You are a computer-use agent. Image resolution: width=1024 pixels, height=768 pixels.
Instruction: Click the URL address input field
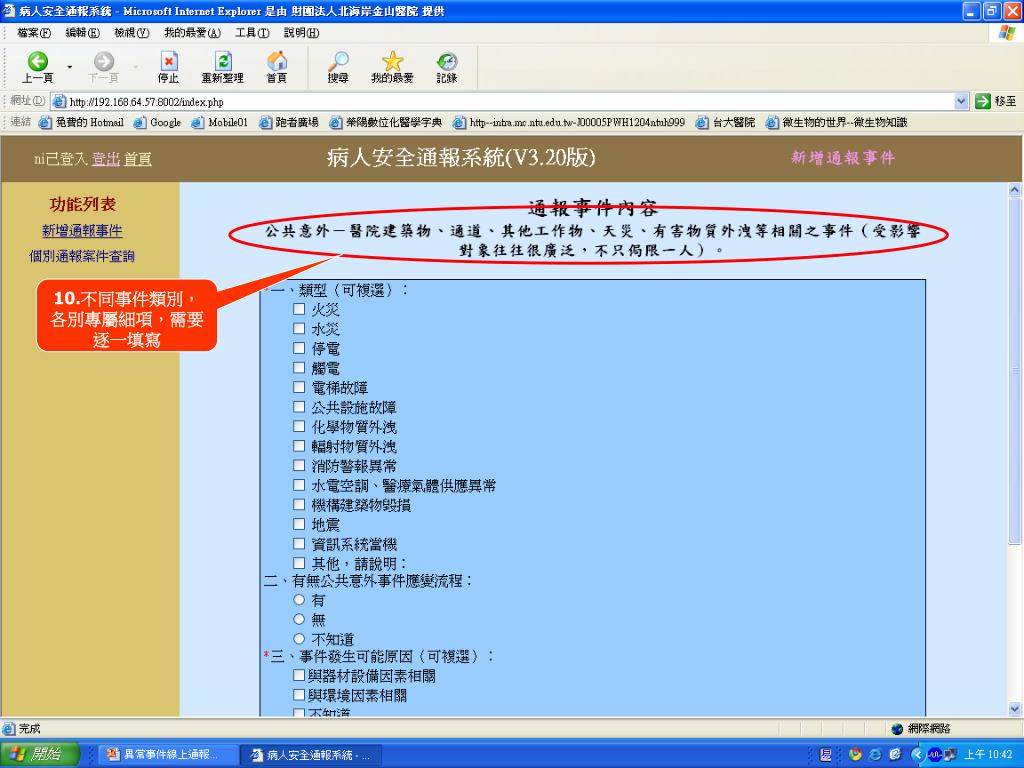[x=503, y=102]
